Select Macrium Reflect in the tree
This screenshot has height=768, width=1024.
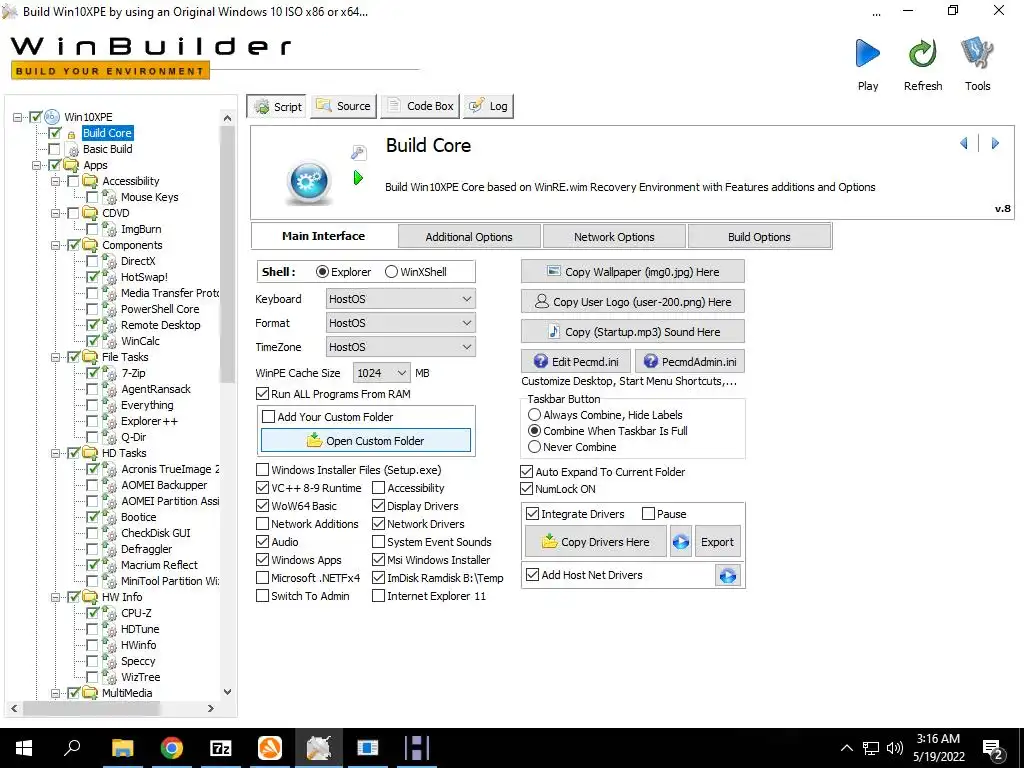tap(159, 565)
